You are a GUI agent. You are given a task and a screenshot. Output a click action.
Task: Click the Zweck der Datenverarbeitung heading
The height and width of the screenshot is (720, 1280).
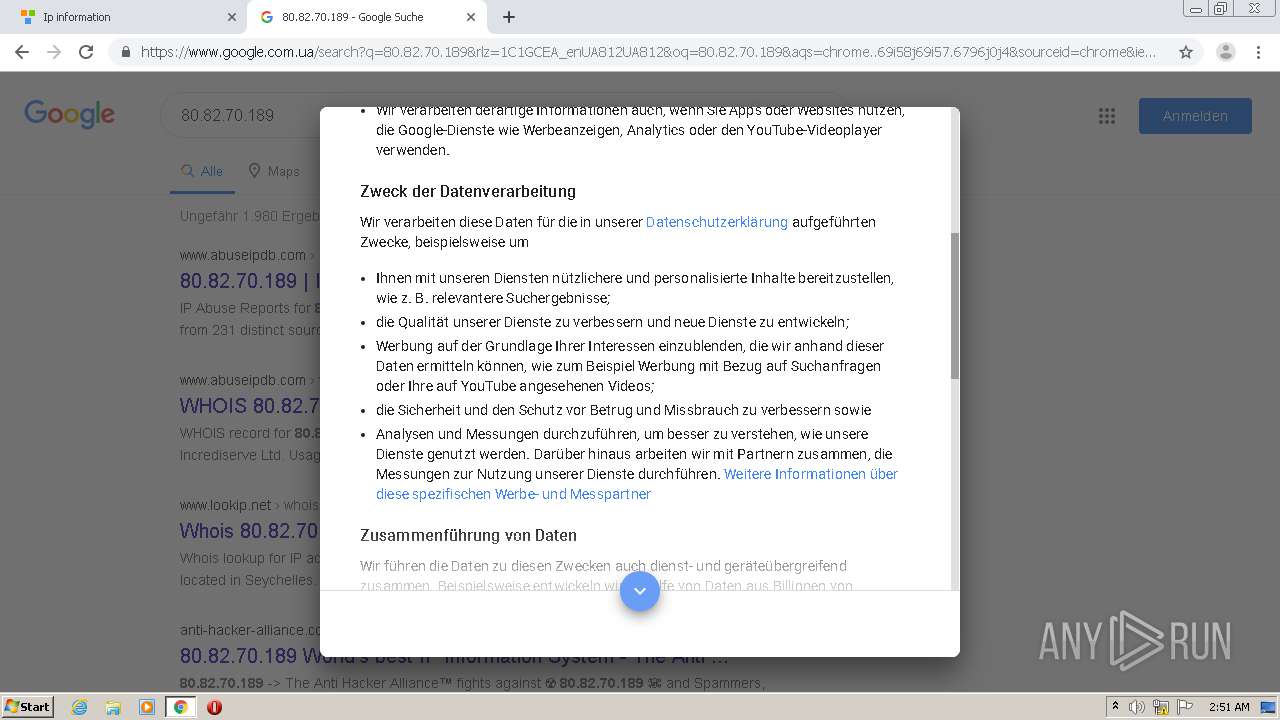coord(468,191)
